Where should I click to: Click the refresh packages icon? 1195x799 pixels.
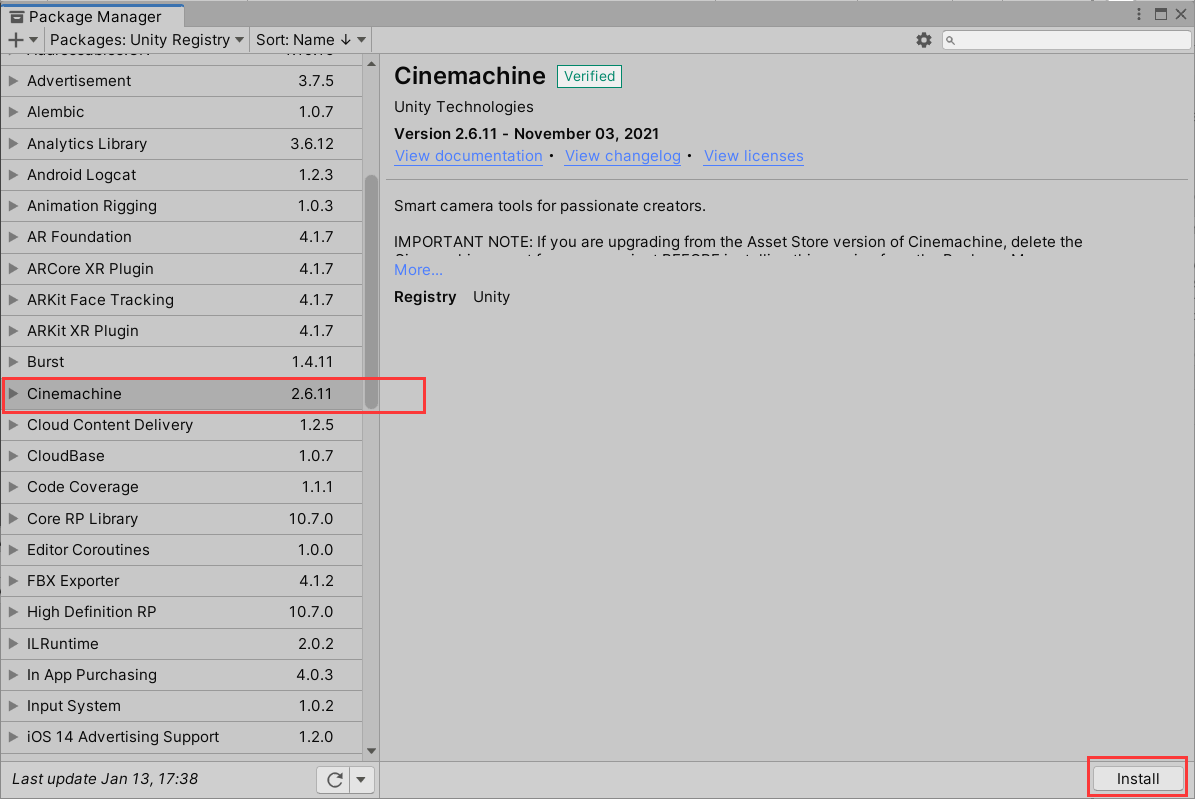334,780
